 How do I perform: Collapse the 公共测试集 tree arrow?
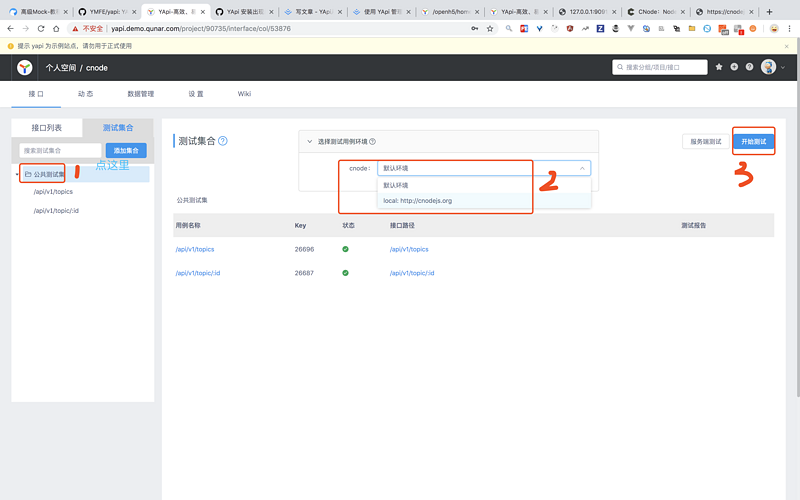pos(17,174)
